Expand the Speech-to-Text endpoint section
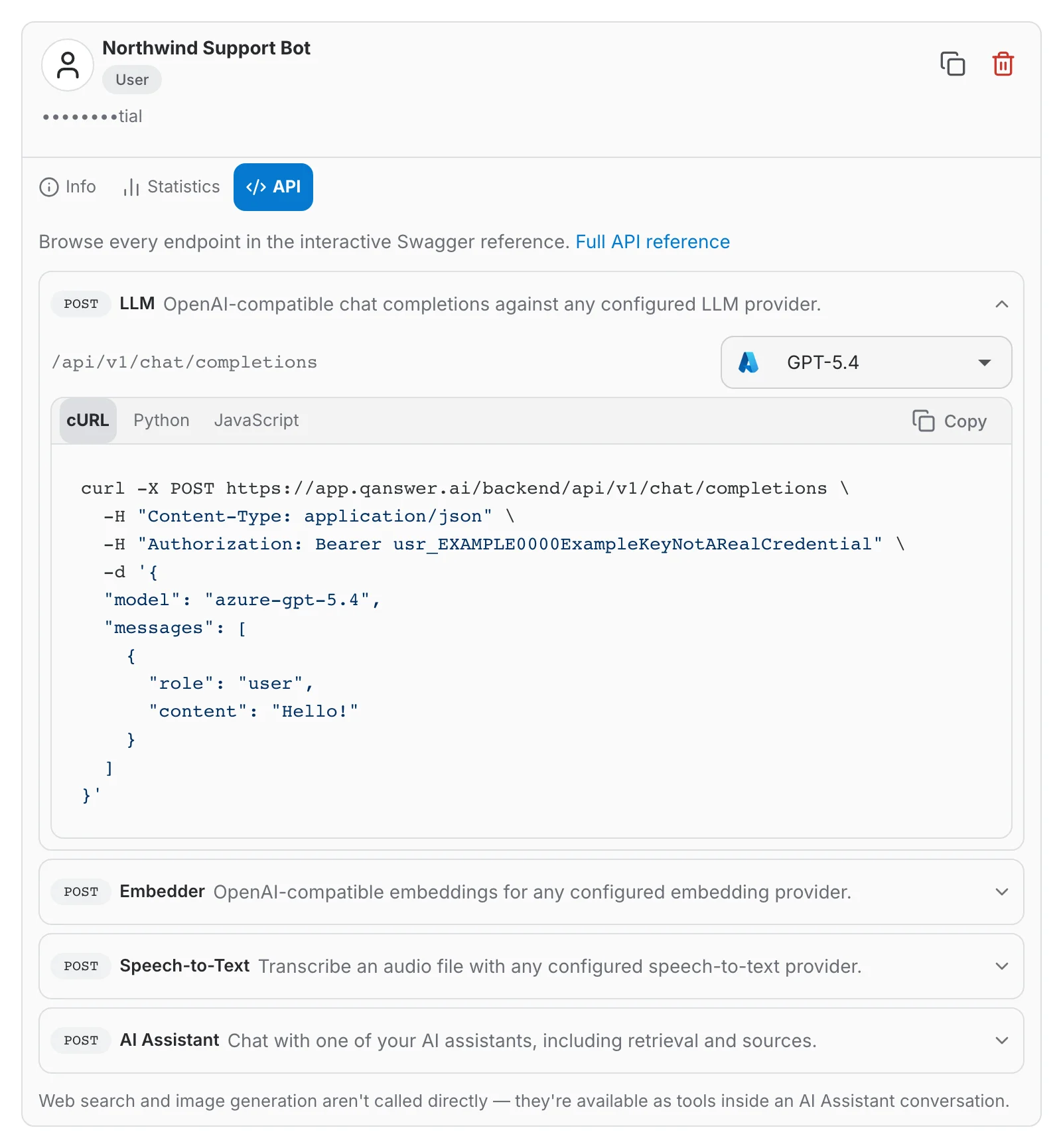This screenshot has height=1148, width=1063. click(1002, 966)
